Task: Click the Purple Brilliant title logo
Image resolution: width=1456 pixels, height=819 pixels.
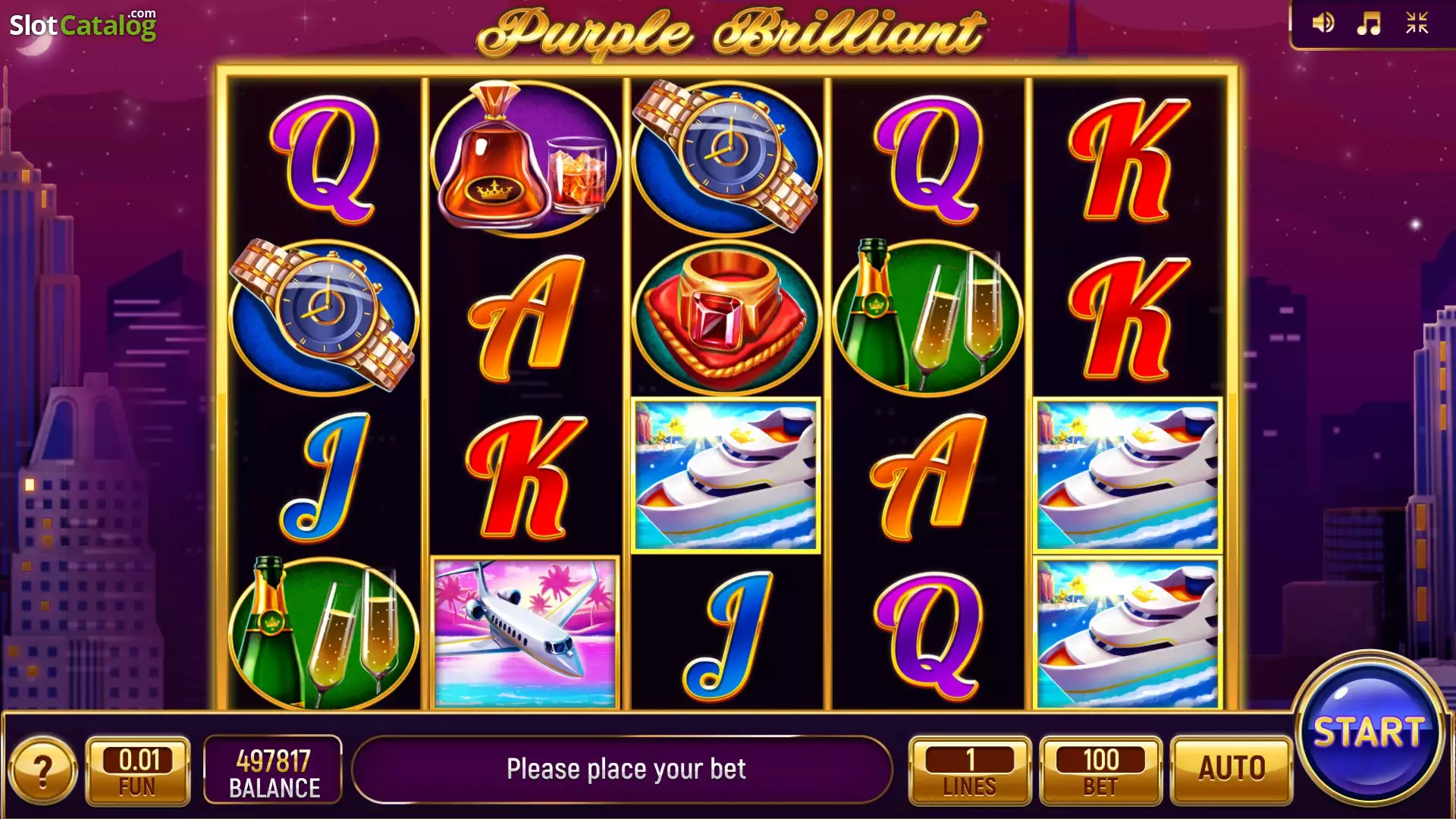Action: click(x=730, y=33)
